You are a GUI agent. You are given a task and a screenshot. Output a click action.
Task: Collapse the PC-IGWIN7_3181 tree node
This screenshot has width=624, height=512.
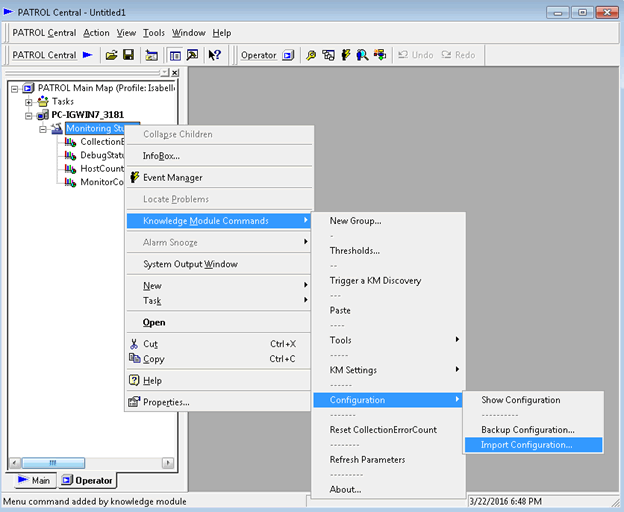pos(29,115)
